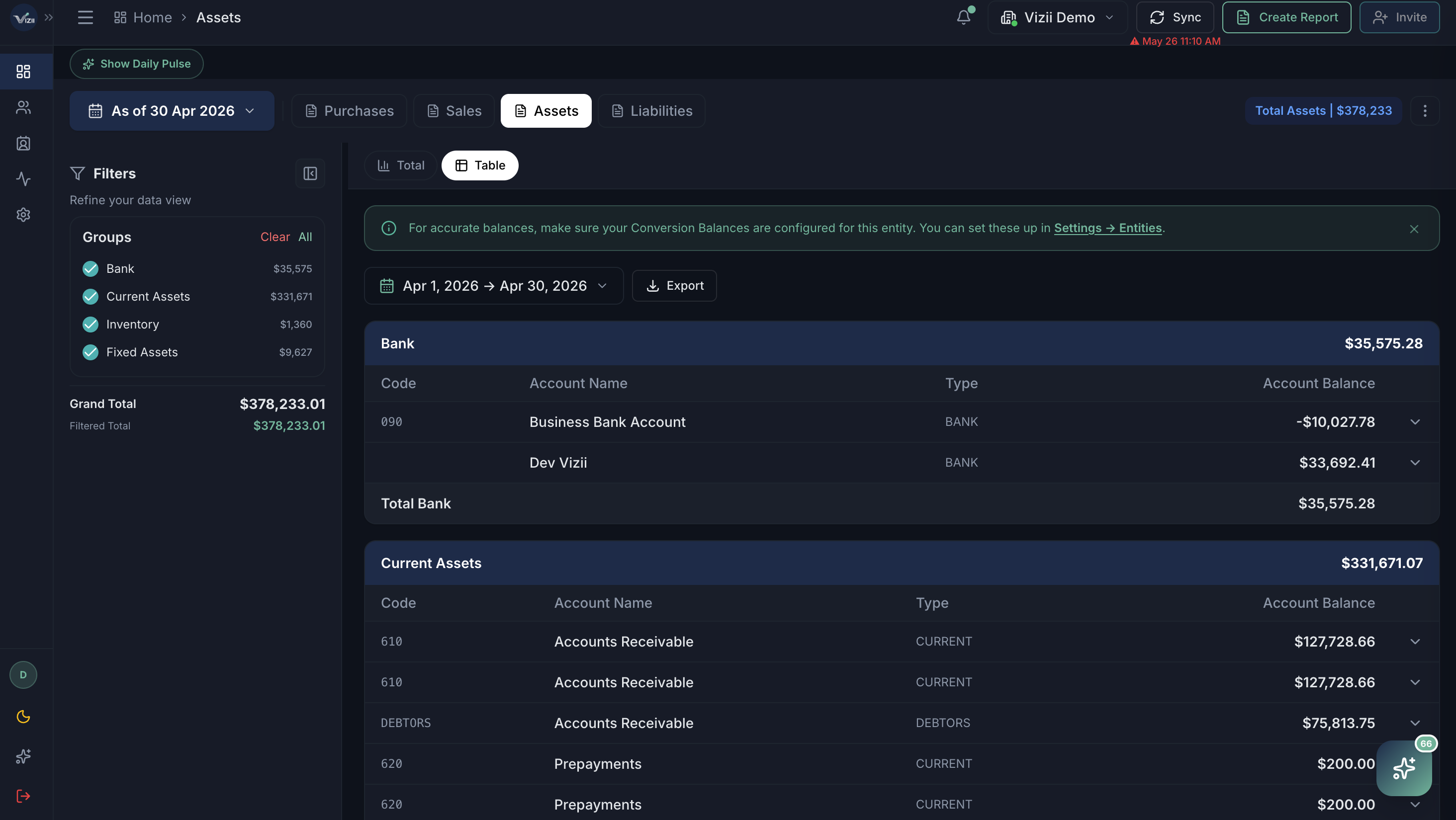This screenshot has width=1456, height=820.
Task: Switch to the Total chart view
Action: (x=401, y=165)
